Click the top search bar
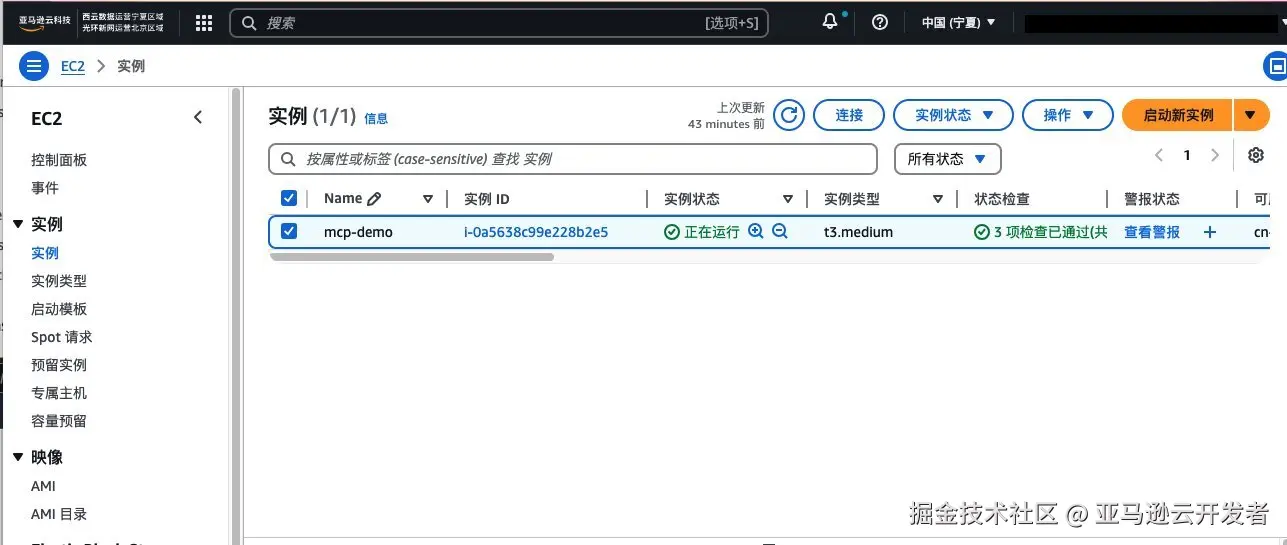The height and width of the screenshot is (545, 1287). click(499, 23)
